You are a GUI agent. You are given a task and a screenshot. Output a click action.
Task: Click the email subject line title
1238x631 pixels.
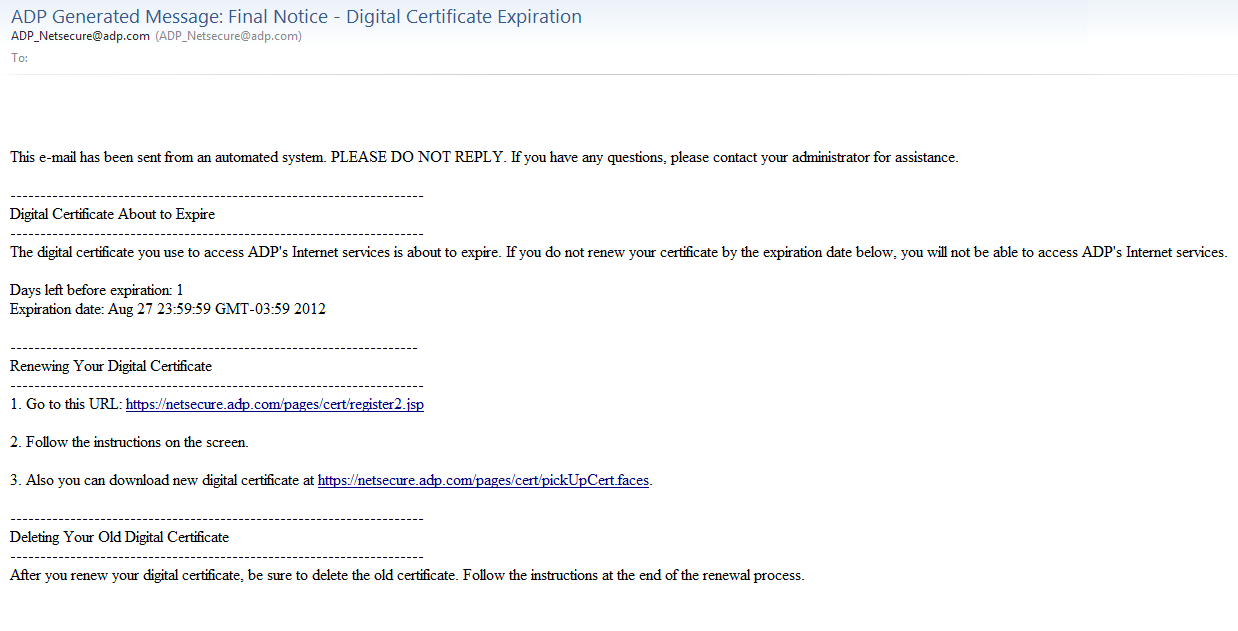(296, 16)
